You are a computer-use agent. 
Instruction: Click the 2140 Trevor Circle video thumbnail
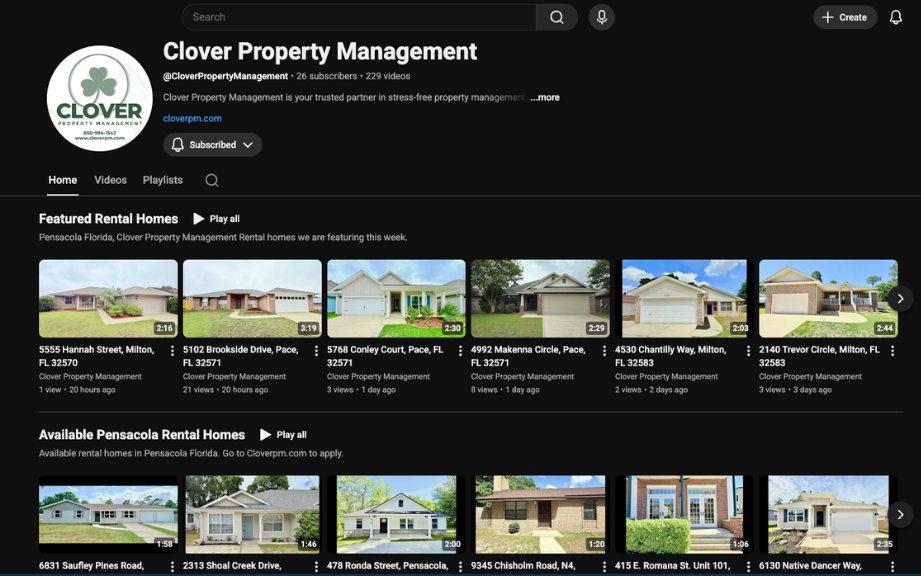pos(828,298)
